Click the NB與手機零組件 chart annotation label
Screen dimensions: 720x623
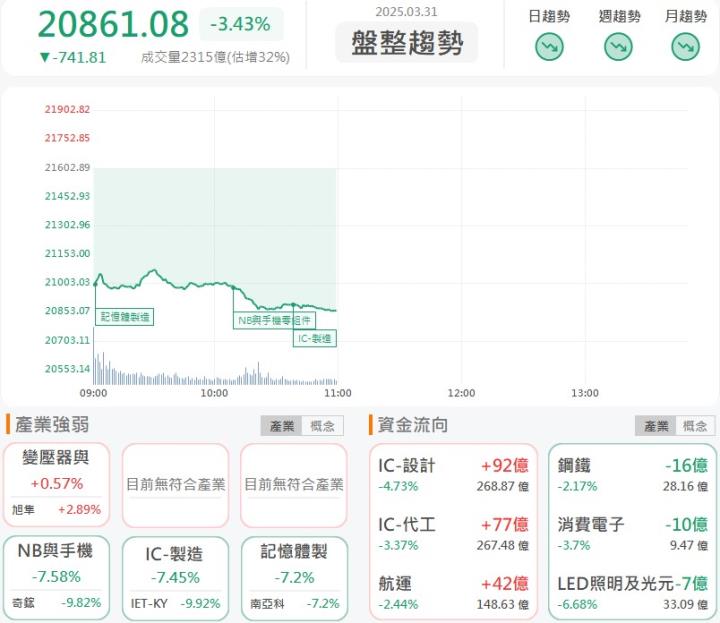[274, 320]
